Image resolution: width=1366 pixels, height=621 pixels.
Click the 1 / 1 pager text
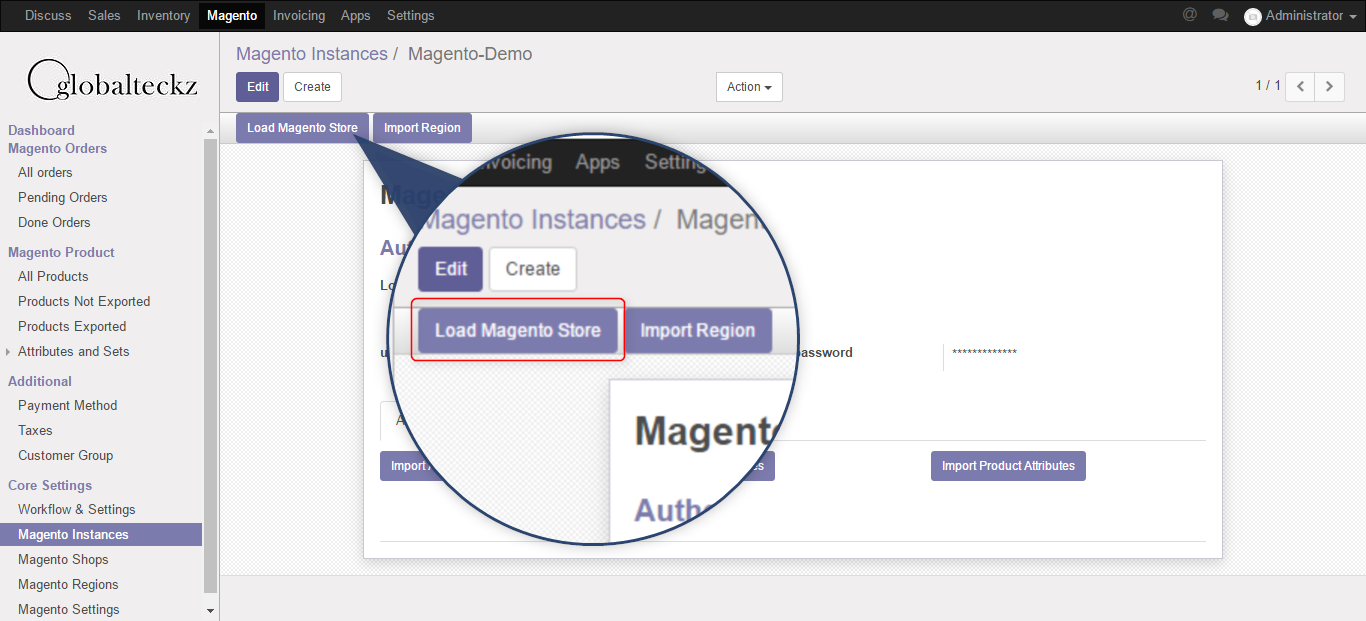click(1268, 86)
